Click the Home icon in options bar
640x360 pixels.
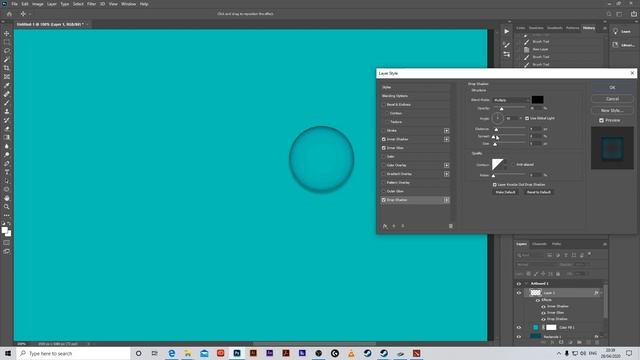point(9,14)
